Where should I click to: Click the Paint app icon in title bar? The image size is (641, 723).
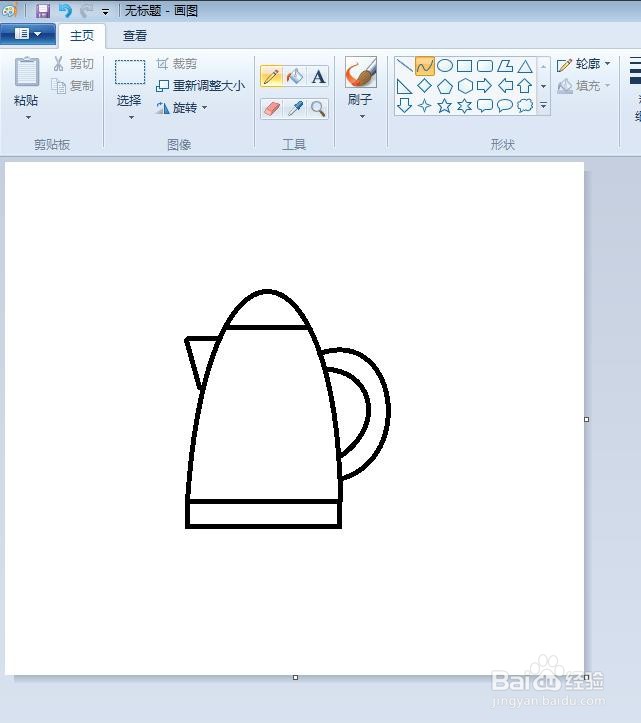coord(9,10)
